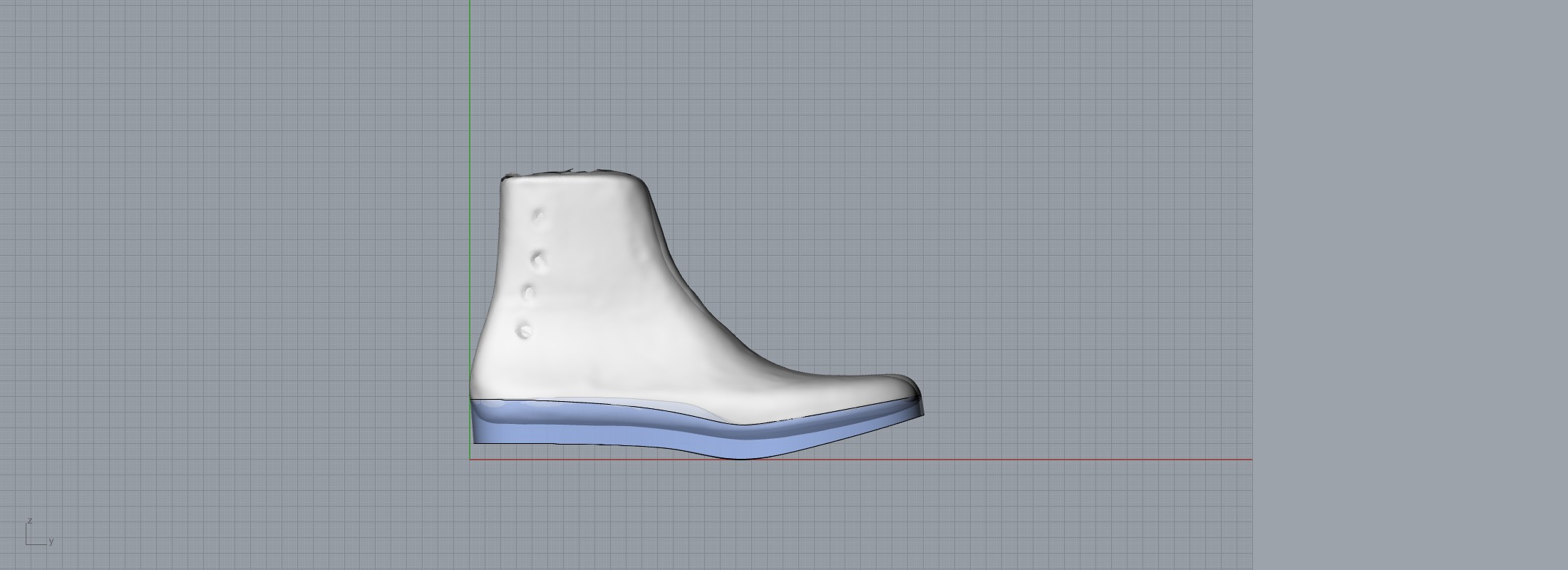Select the lowest button dimple on boot
The image size is (1568, 570).
click(525, 331)
